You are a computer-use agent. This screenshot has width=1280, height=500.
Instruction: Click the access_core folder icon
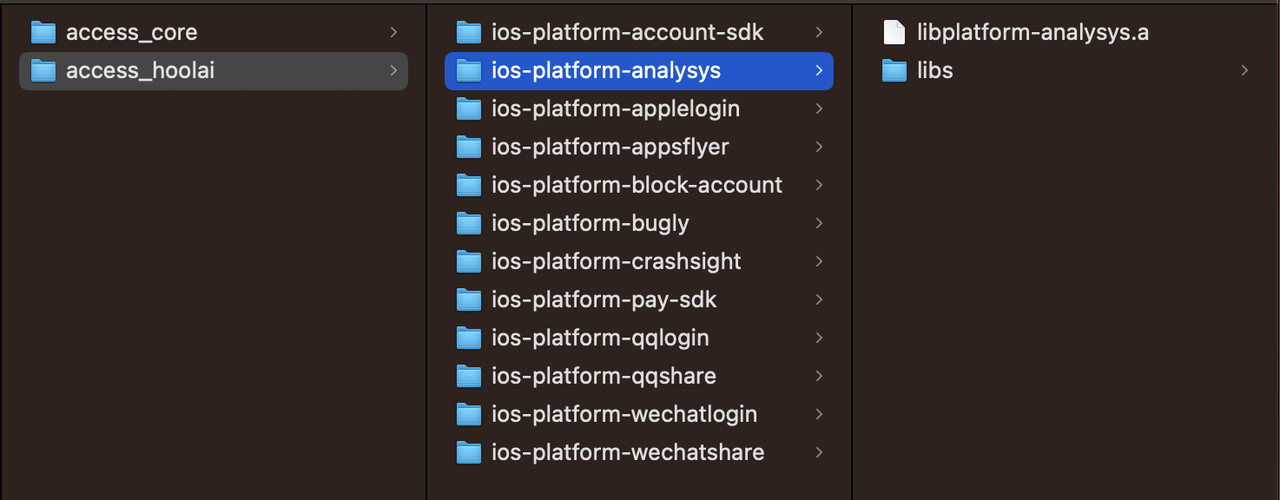[43, 32]
